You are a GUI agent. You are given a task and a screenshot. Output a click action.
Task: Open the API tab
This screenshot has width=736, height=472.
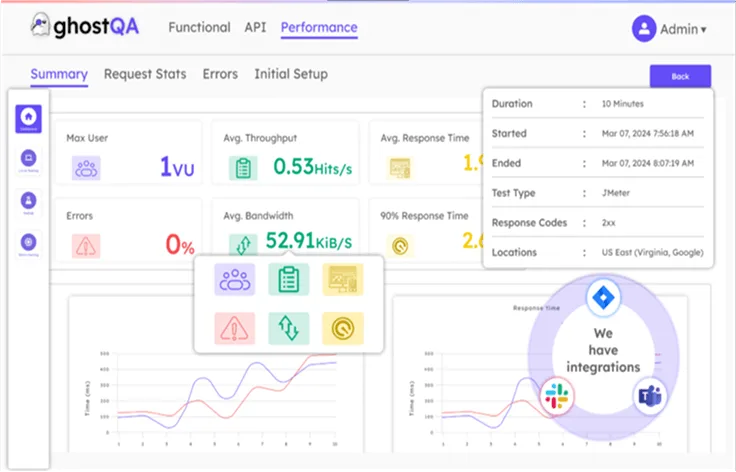(x=255, y=28)
